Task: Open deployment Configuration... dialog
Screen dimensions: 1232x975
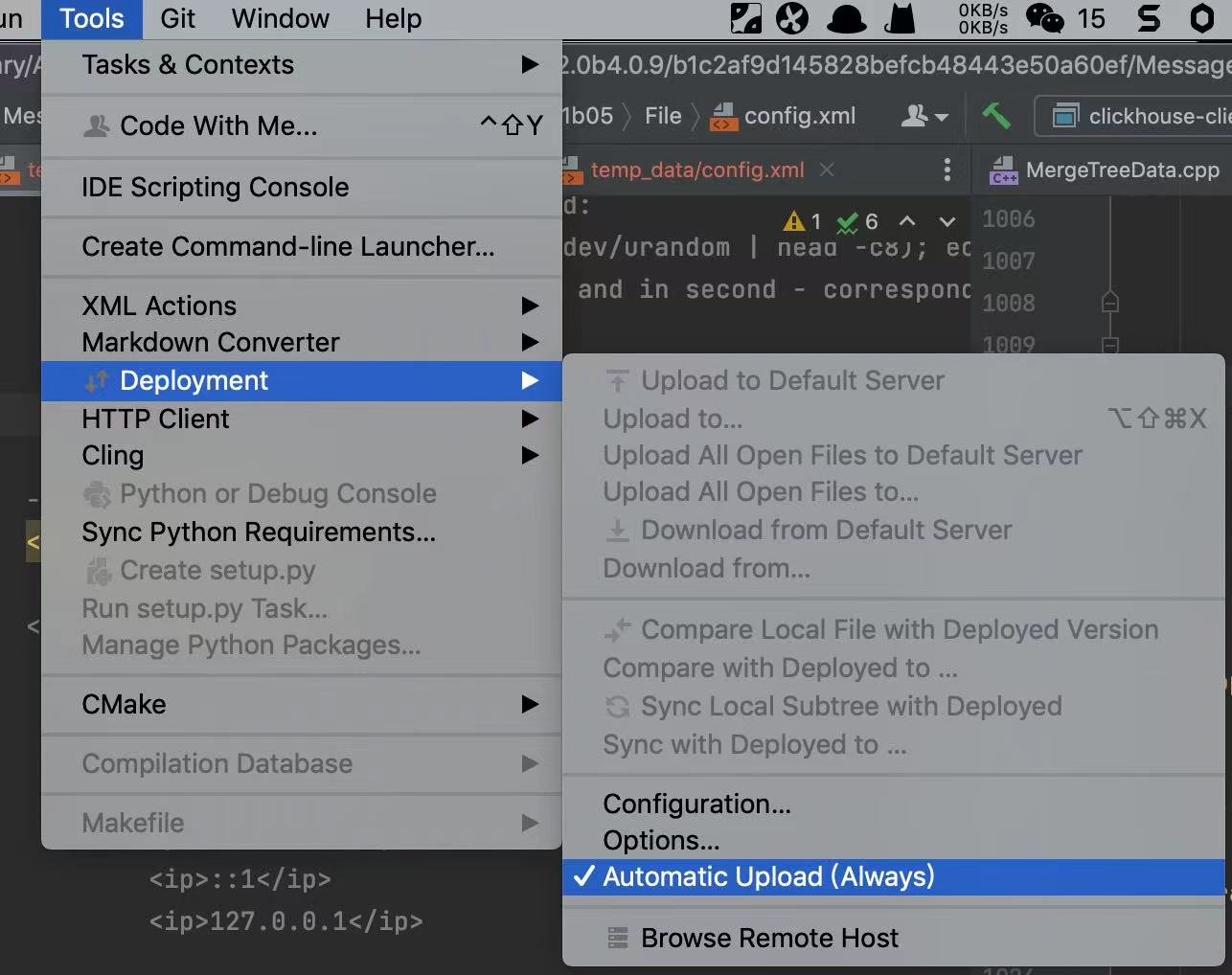Action: click(696, 804)
